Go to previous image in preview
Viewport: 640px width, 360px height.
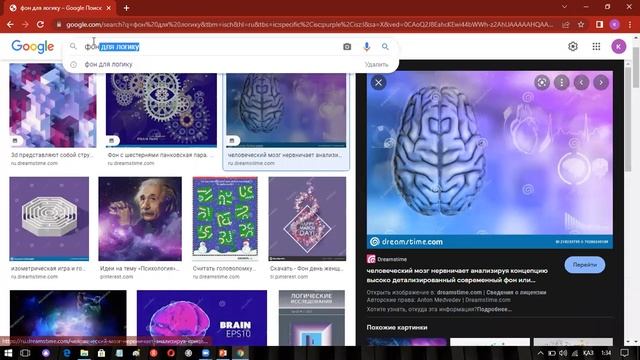pyautogui.click(x=581, y=82)
